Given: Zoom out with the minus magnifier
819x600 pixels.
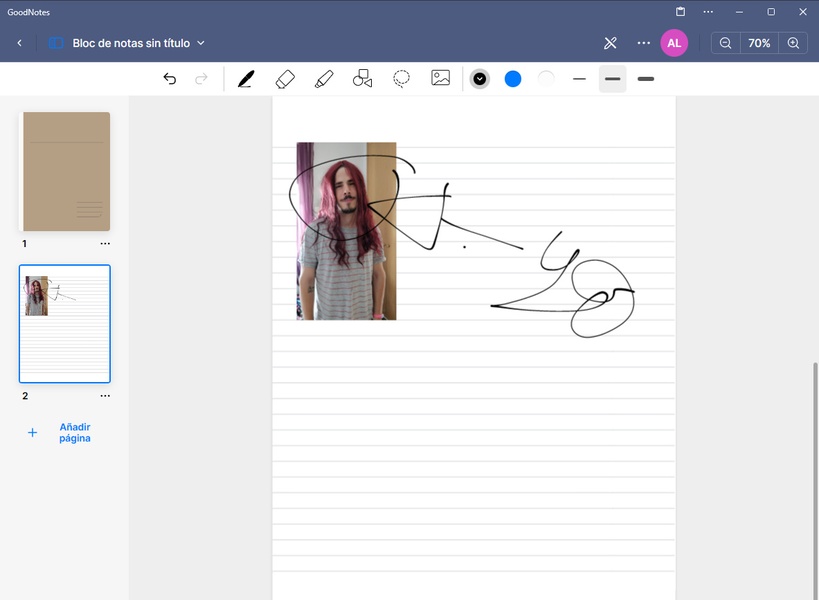Looking at the screenshot, I should pos(725,43).
